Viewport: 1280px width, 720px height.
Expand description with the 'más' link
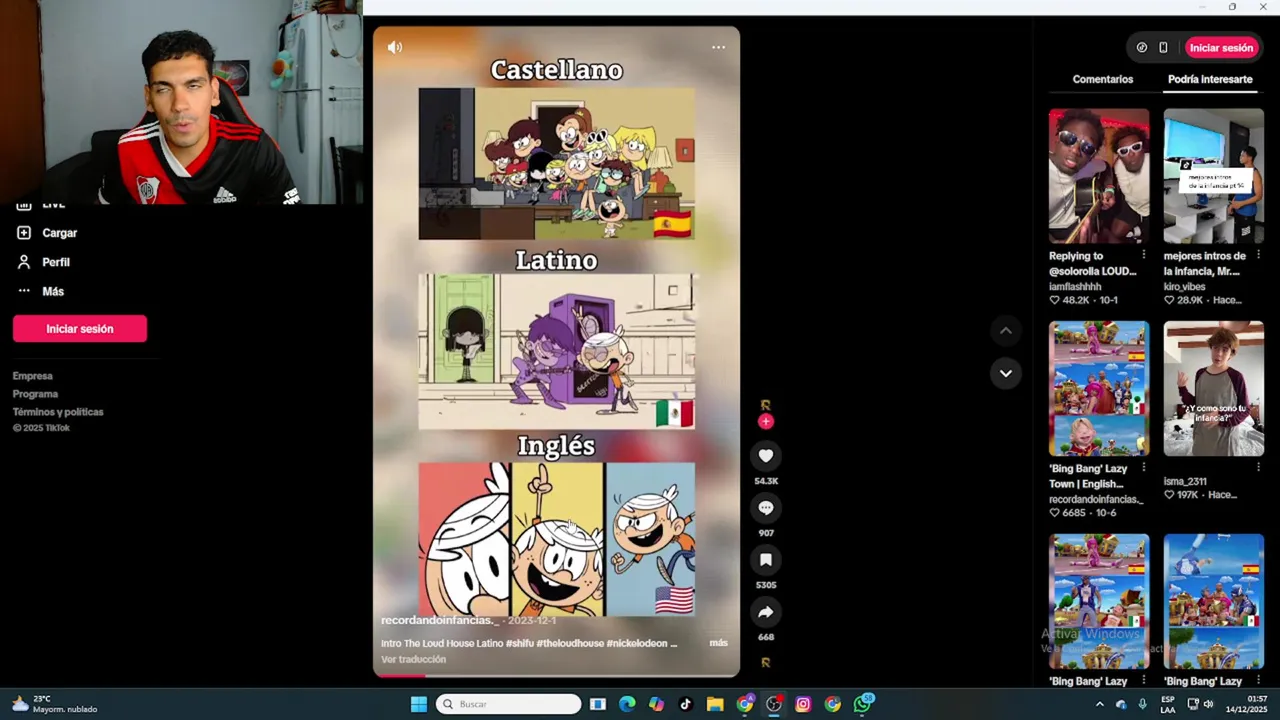click(x=718, y=643)
